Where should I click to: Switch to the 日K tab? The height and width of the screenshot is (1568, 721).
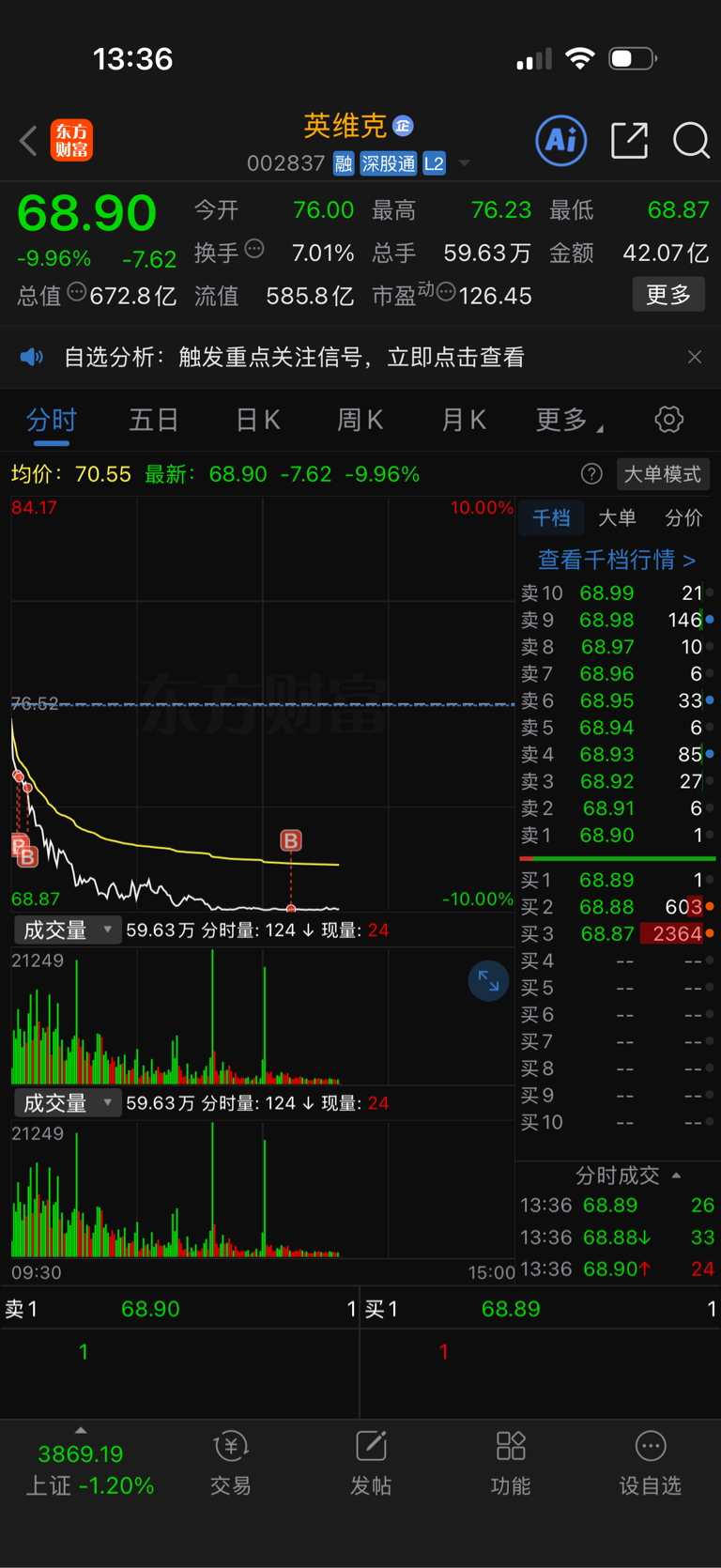[x=257, y=420]
